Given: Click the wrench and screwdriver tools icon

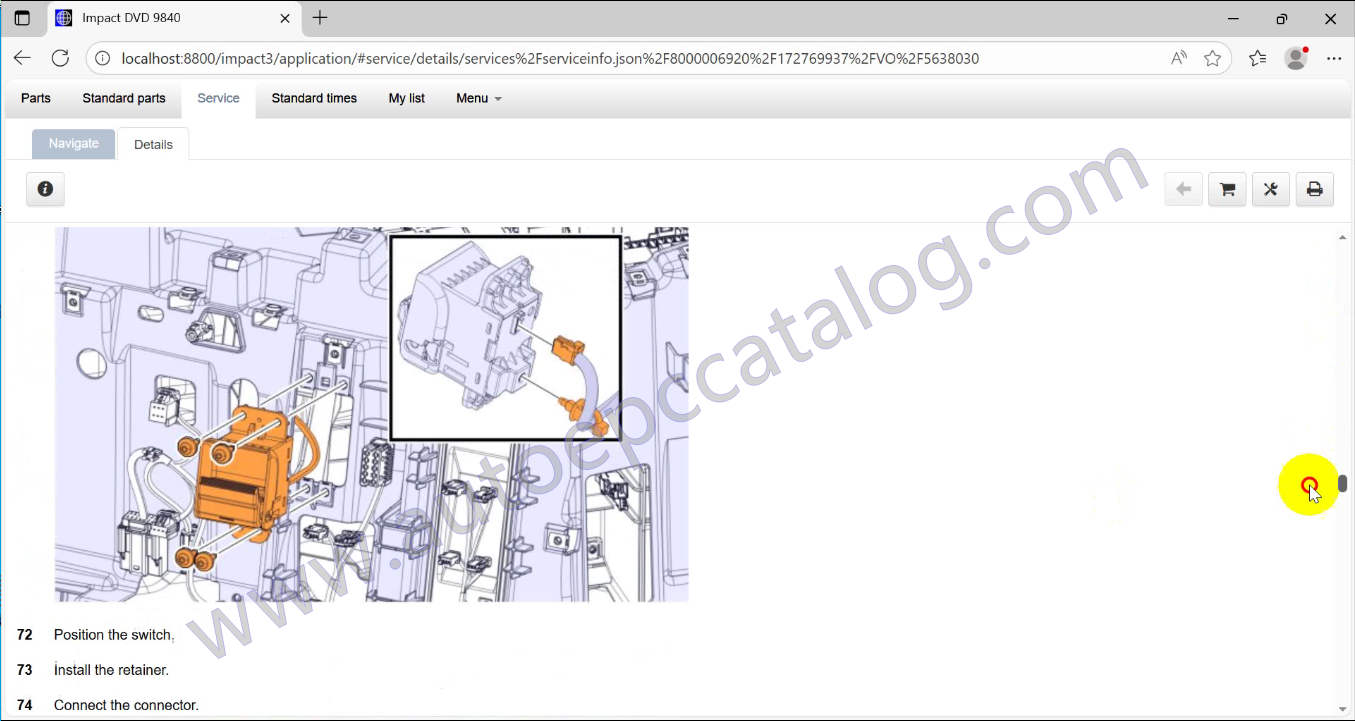Looking at the screenshot, I should coord(1271,189).
